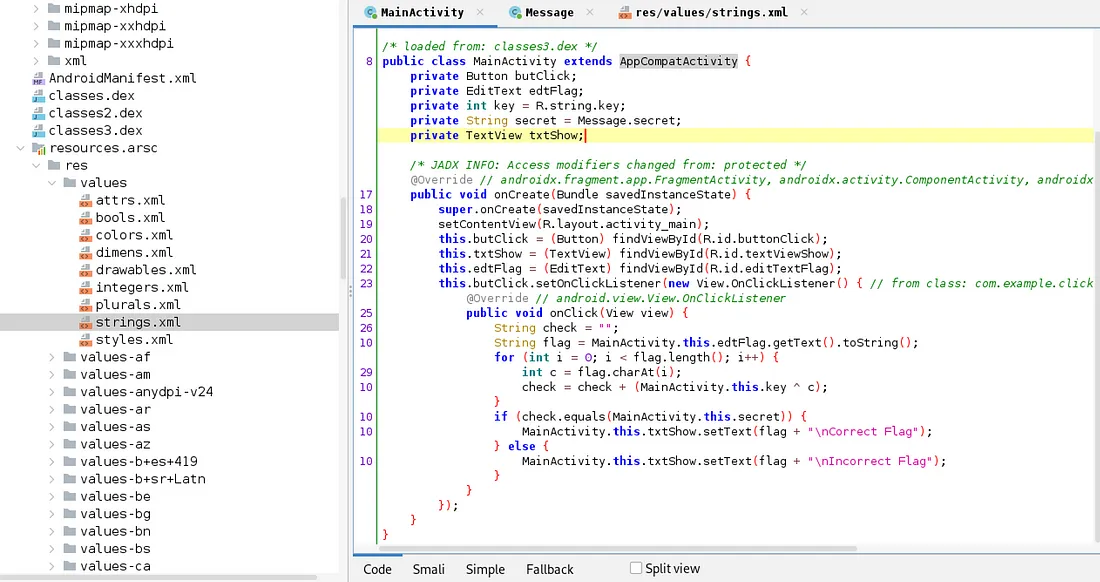Click the classes3.dex file icon
Viewport: 1100px width, 582px height.
pyautogui.click(x=39, y=131)
